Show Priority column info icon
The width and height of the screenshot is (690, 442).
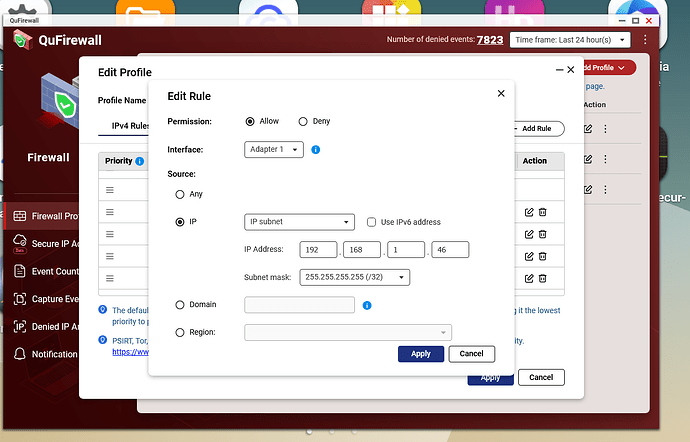tap(139, 161)
